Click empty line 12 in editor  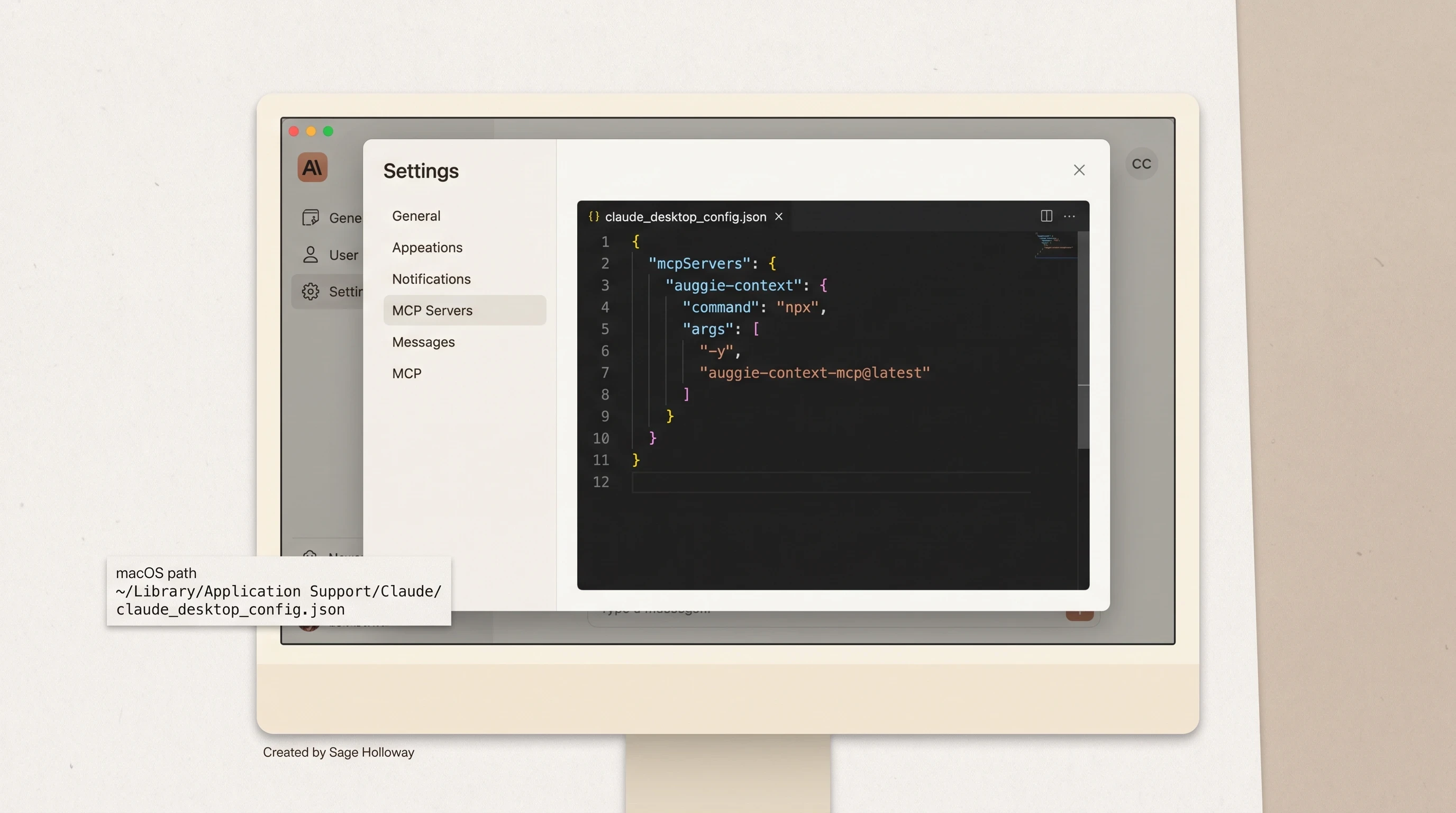point(831,482)
